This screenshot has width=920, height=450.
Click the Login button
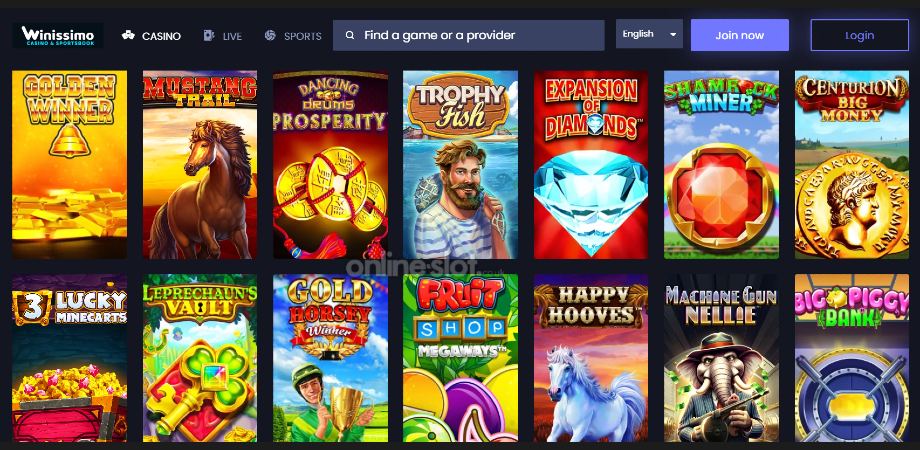coord(860,35)
